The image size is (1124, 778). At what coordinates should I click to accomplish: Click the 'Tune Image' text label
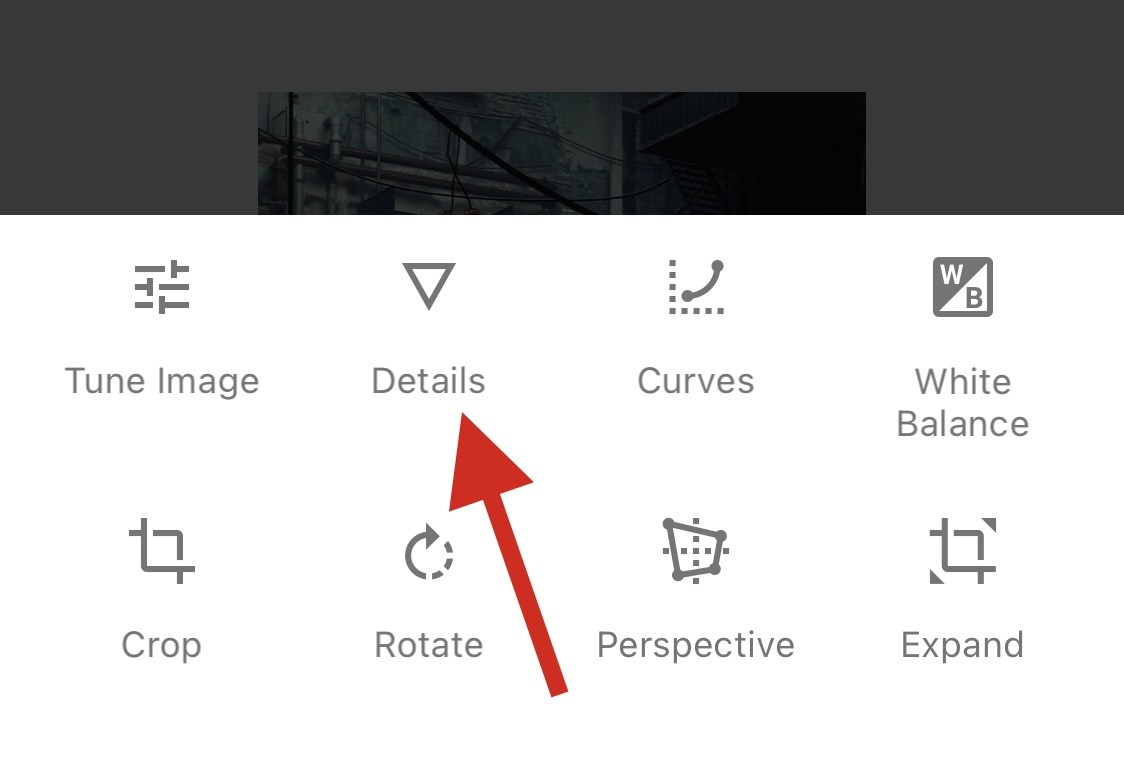click(162, 381)
